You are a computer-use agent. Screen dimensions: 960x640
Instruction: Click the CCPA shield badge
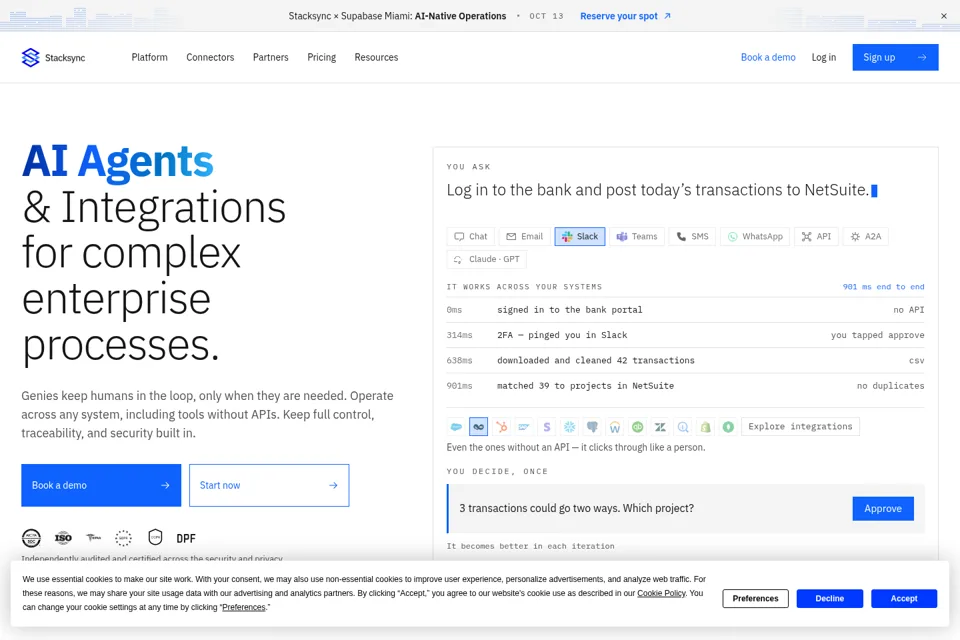click(156, 537)
